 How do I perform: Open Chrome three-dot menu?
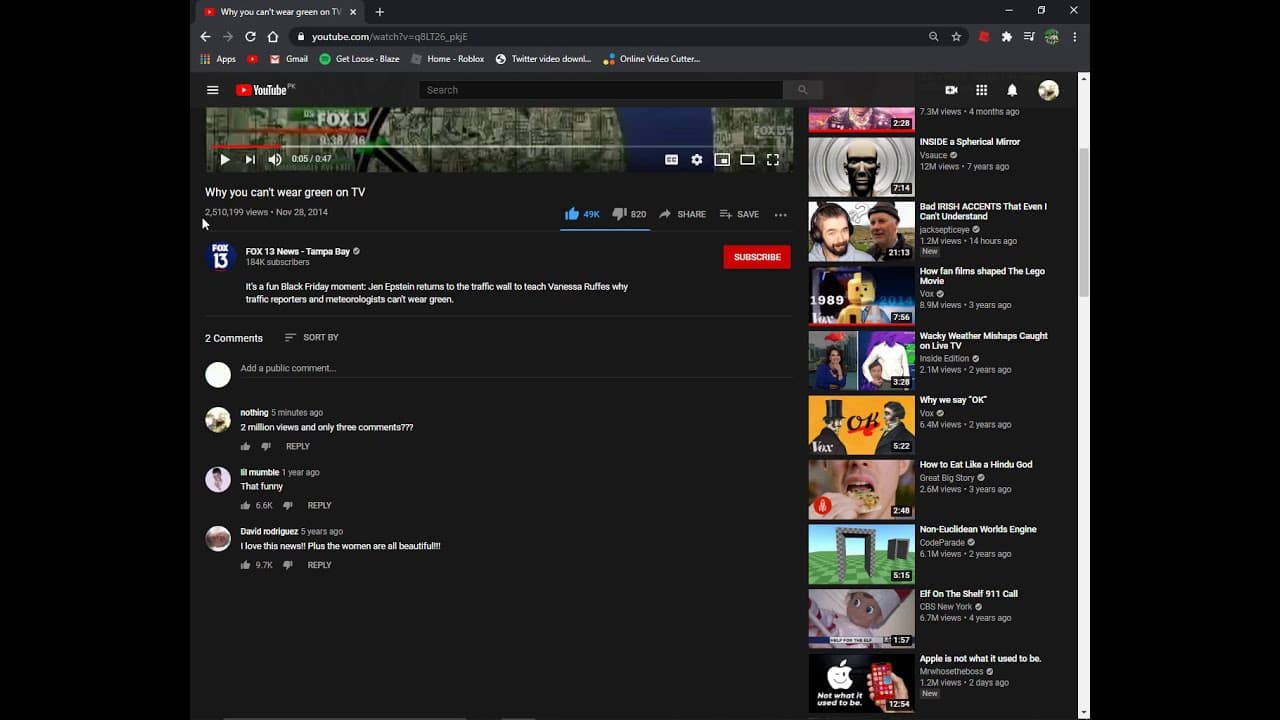pos(1074,36)
